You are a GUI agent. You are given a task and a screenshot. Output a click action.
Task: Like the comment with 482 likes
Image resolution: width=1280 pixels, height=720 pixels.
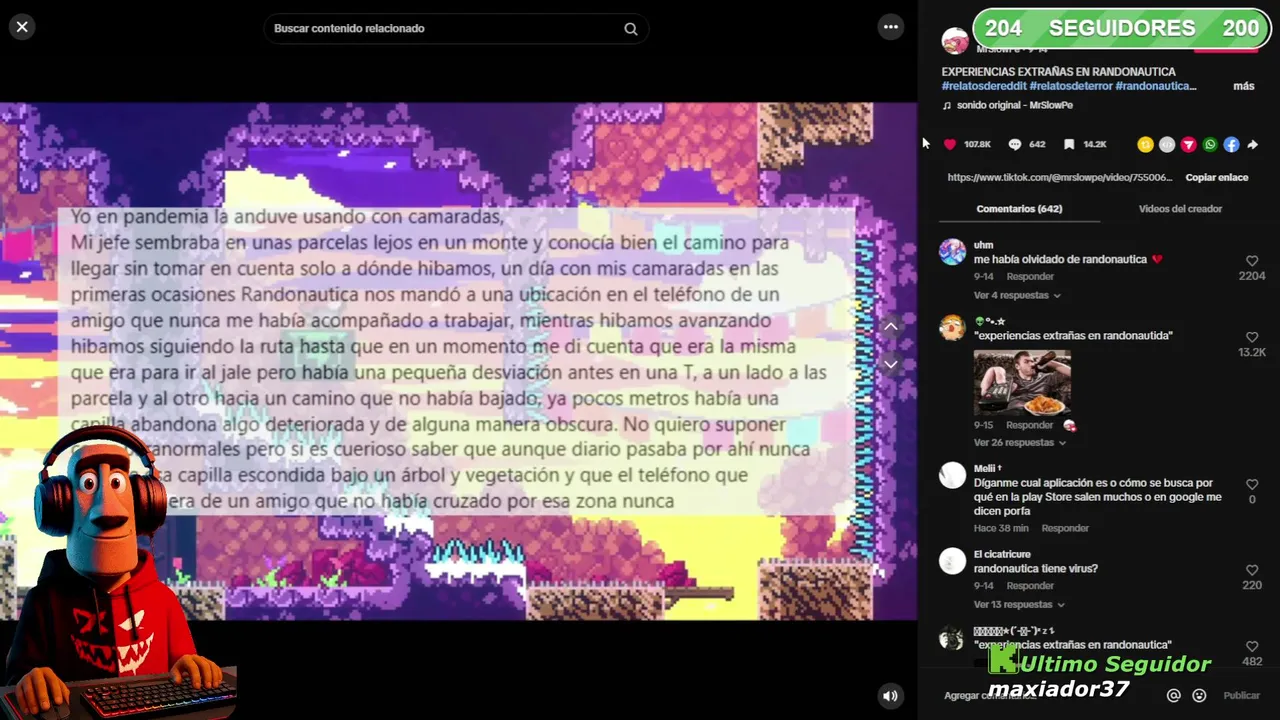pos(1252,647)
